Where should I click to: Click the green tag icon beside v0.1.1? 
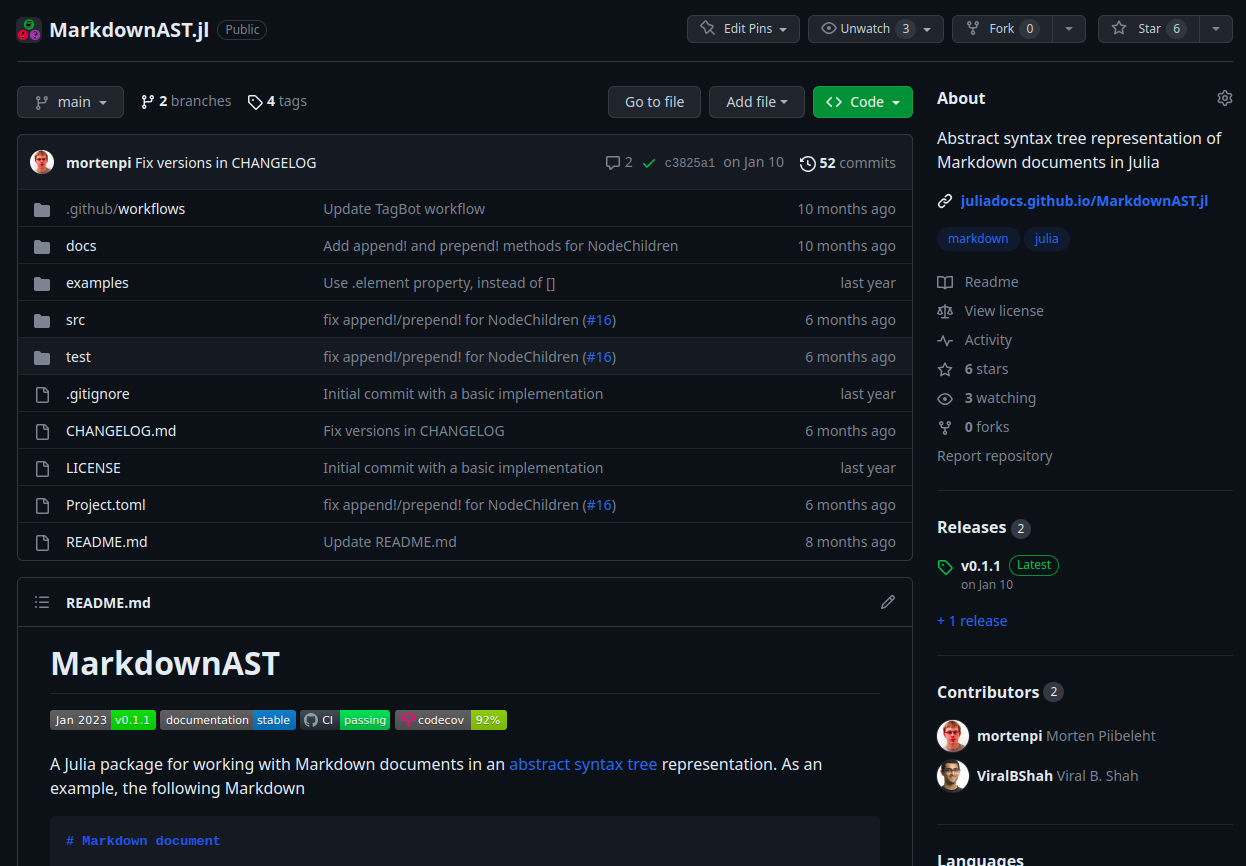(x=945, y=567)
